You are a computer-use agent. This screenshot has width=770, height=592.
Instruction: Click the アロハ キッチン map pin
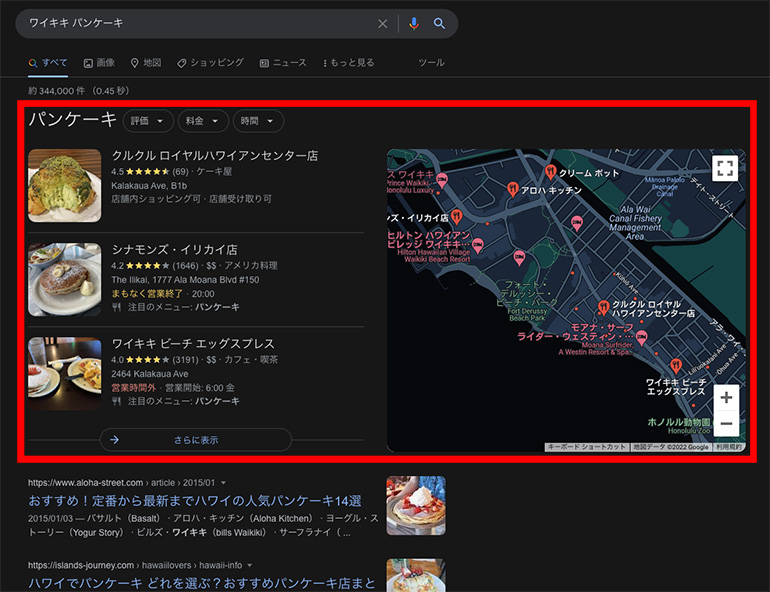coord(513,189)
